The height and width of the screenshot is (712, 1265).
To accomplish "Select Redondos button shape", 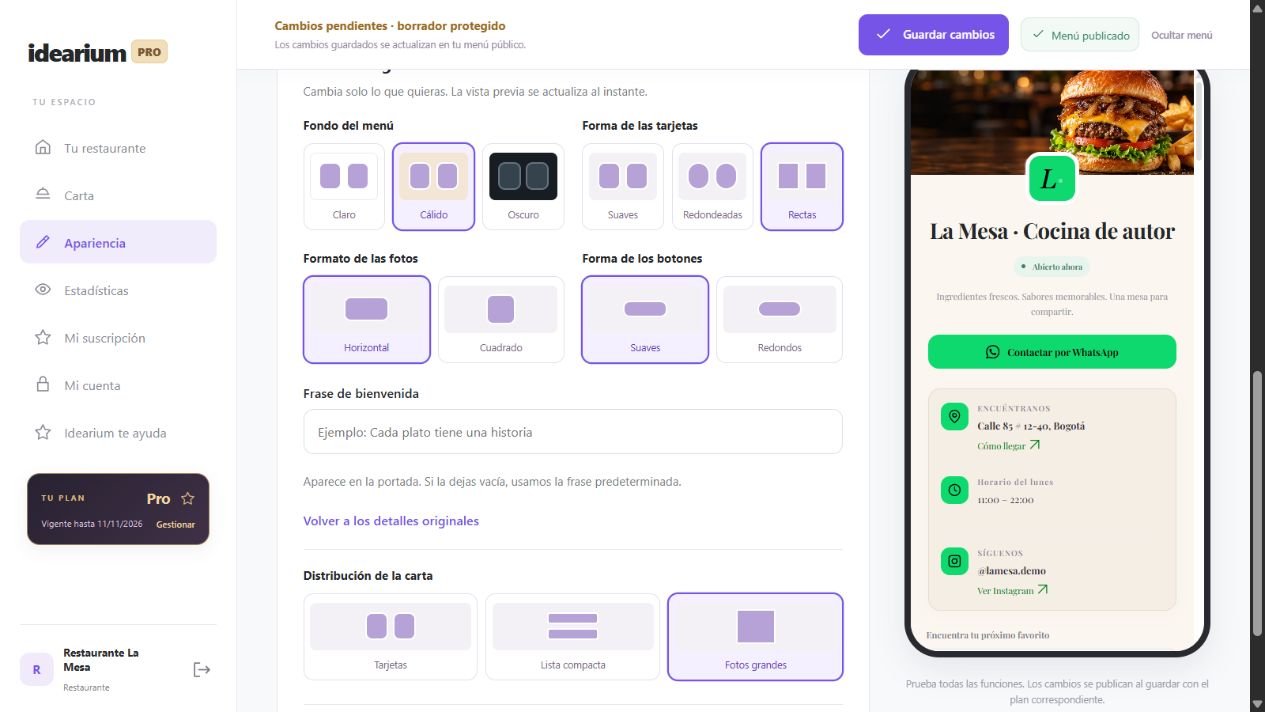I will click(780, 319).
